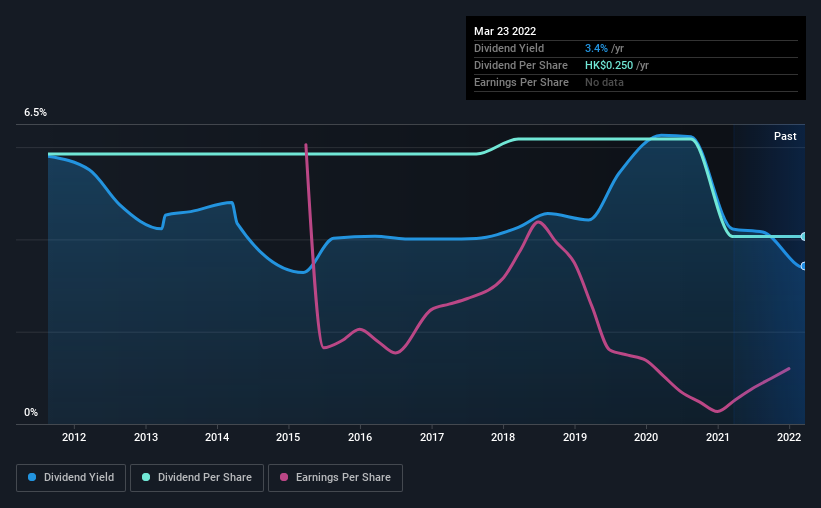
Task: Click the 0% y-axis label
Action: point(31,412)
